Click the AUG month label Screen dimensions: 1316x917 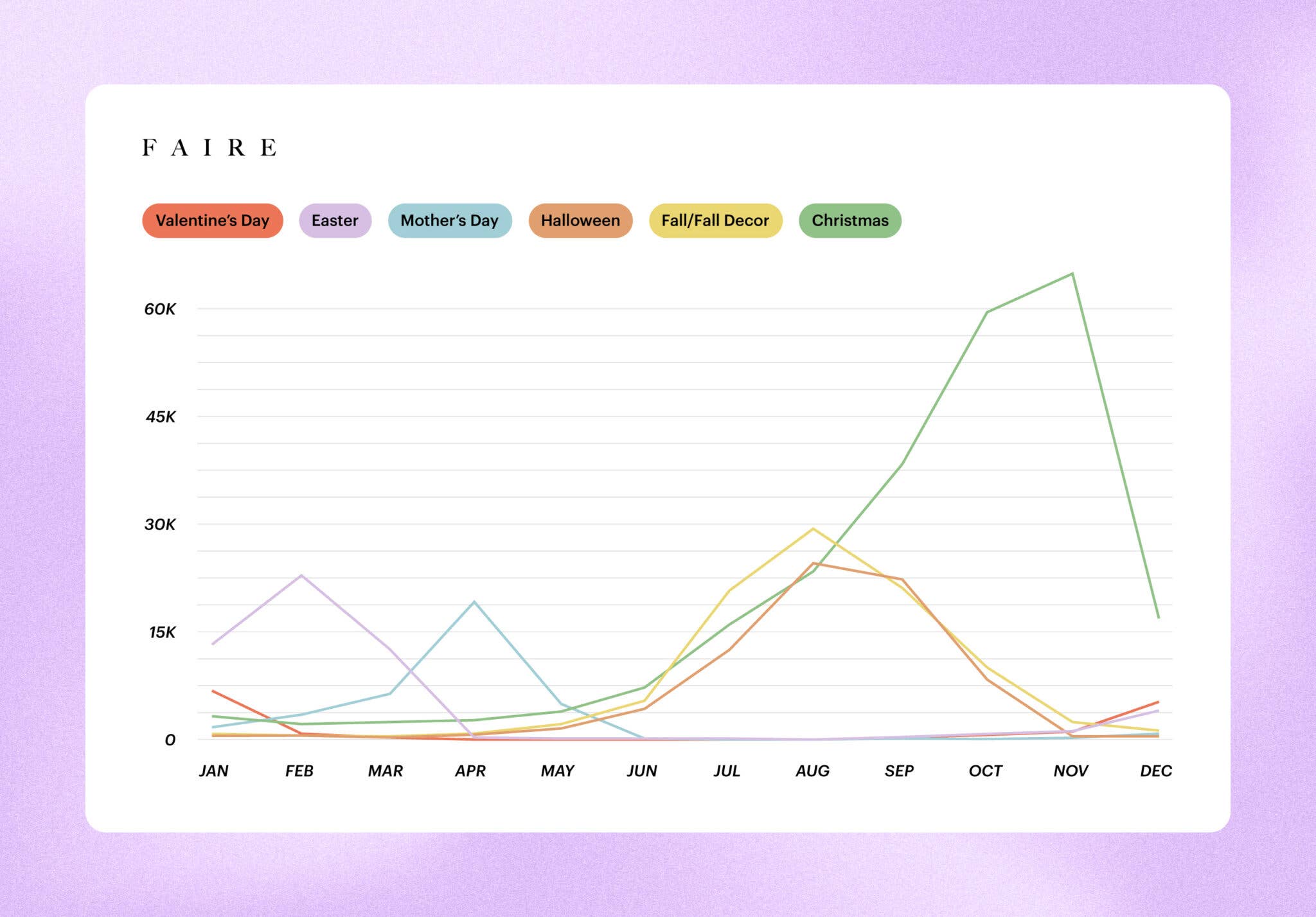(812, 770)
